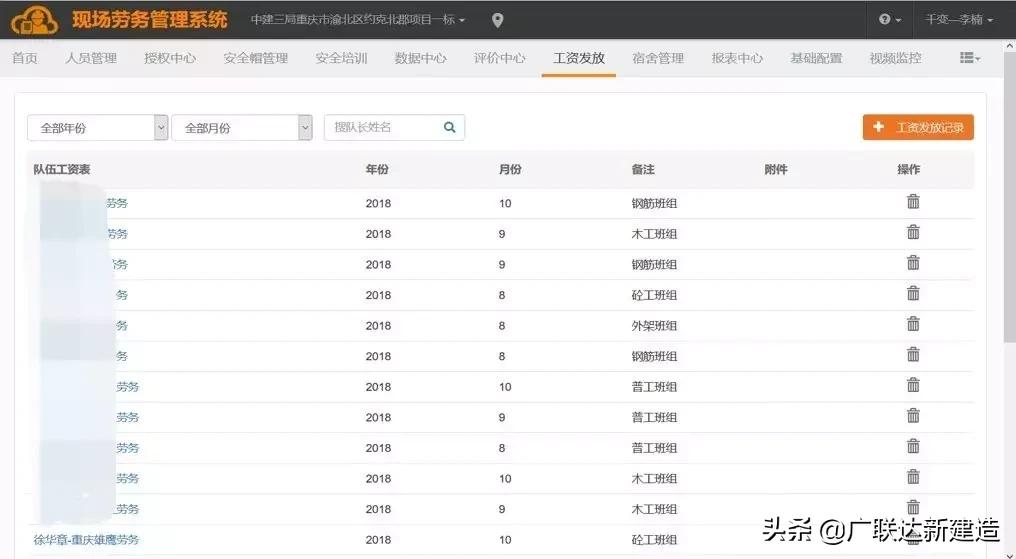Delete the month 8 钢筋班组 record

(913, 354)
